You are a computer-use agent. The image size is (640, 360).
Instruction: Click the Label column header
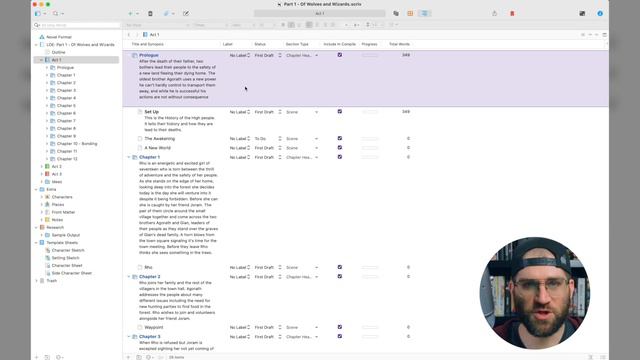(x=228, y=44)
